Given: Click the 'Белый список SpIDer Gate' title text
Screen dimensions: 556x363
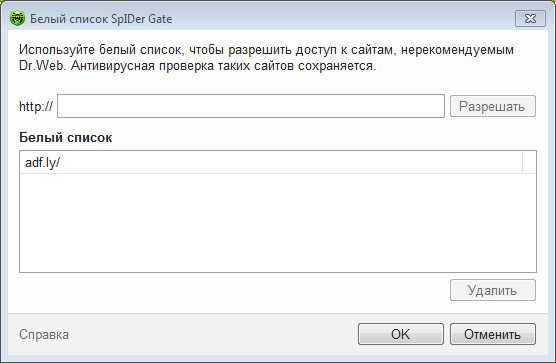Looking at the screenshot, I should tap(101, 19).
